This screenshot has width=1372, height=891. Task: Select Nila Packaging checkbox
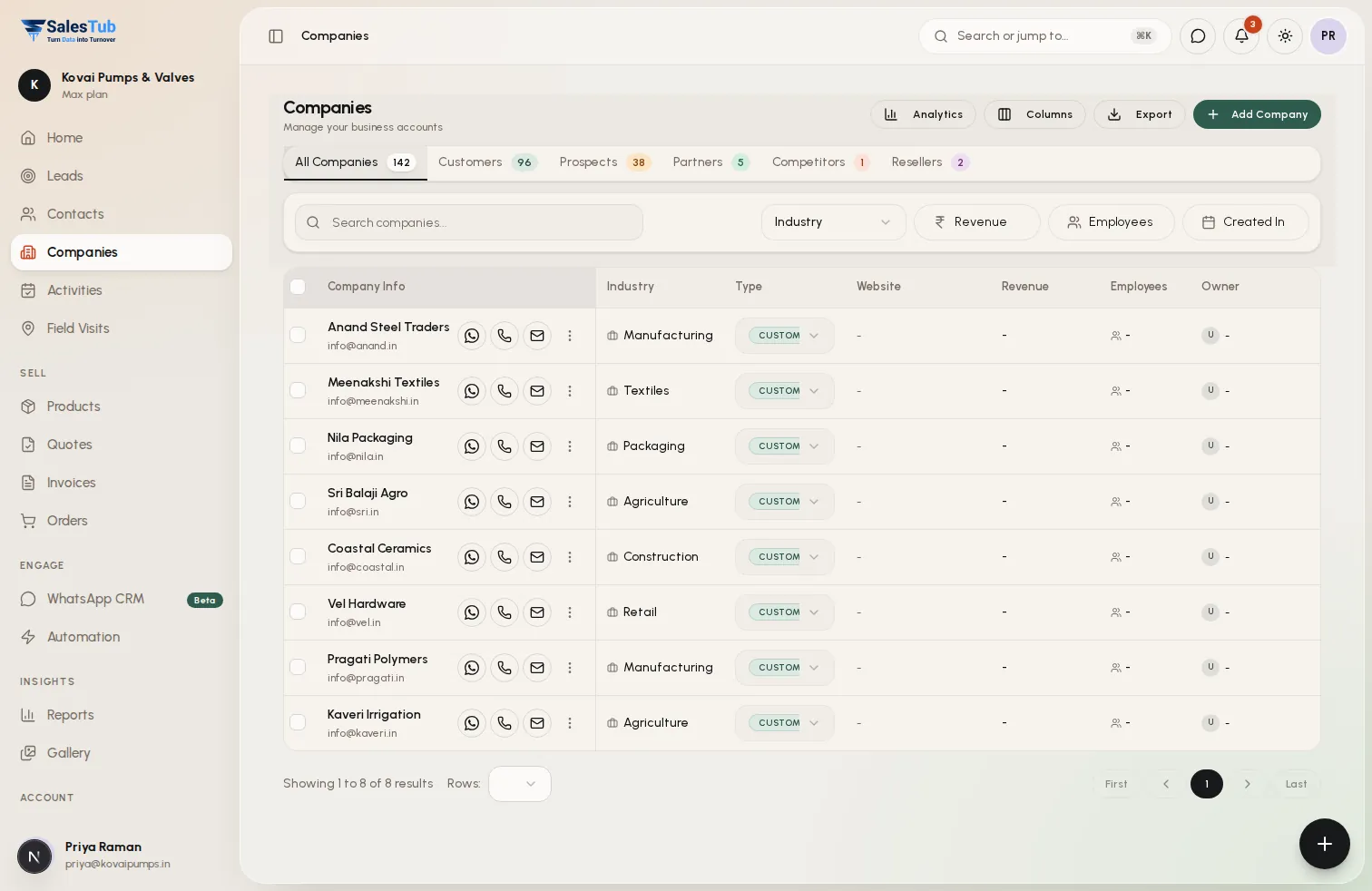point(298,445)
